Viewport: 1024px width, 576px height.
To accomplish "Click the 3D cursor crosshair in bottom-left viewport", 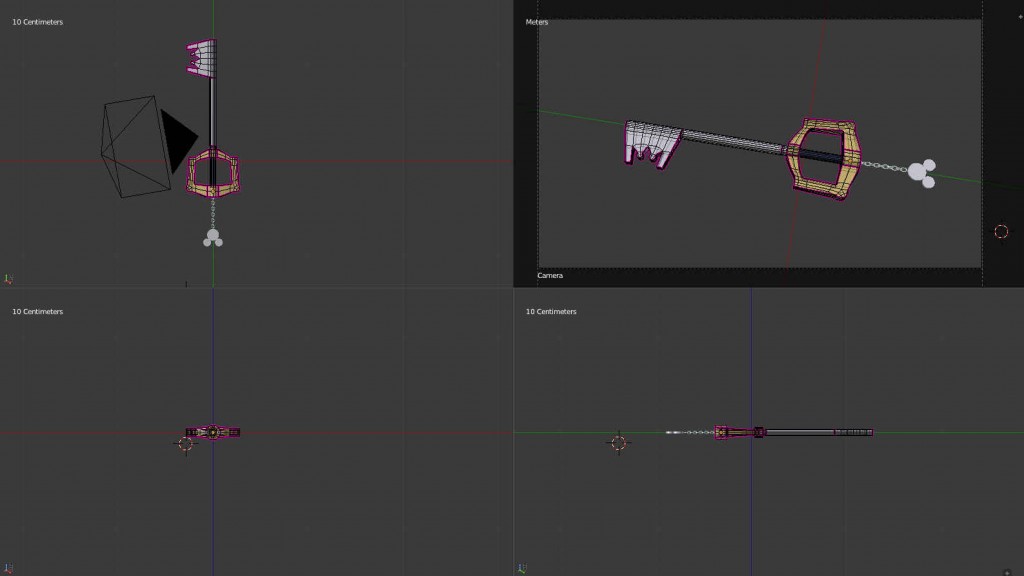I will [x=186, y=443].
